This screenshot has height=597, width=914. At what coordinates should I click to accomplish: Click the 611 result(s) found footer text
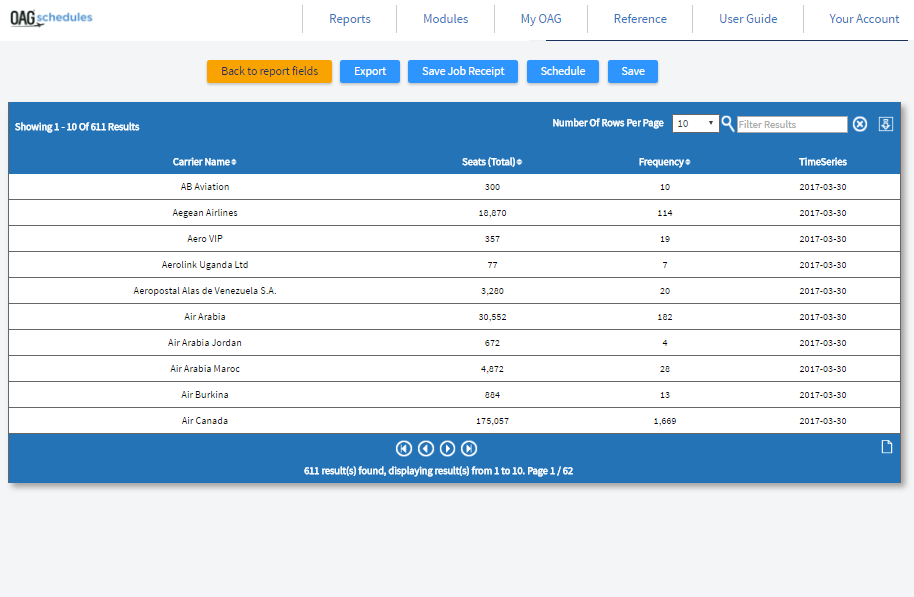tap(438, 470)
